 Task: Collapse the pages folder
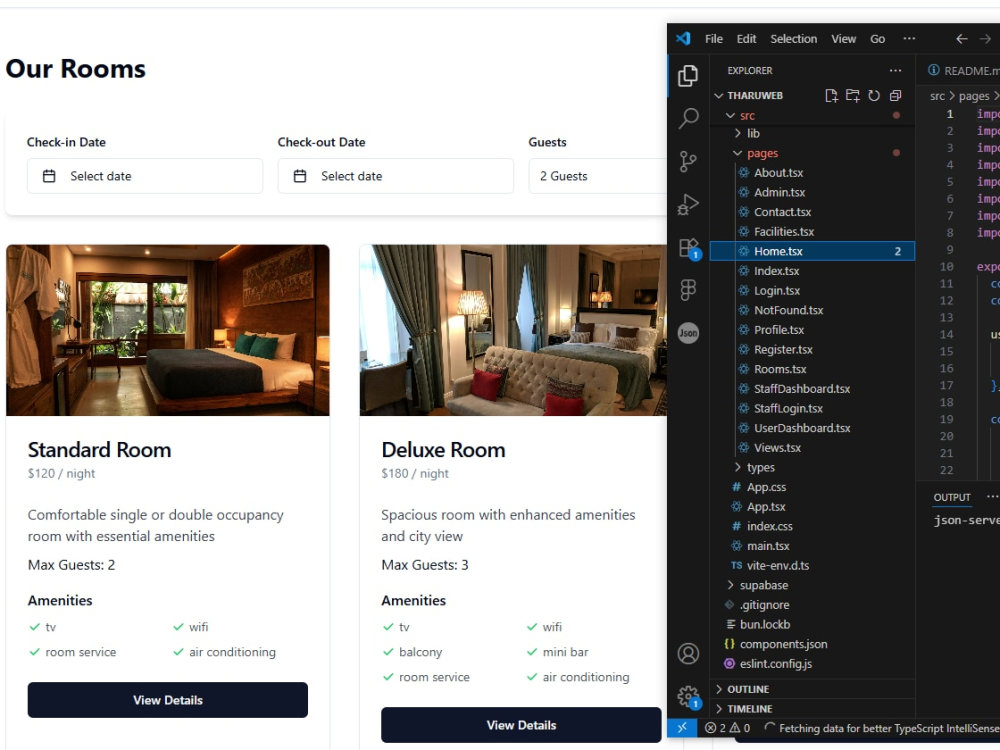(x=762, y=153)
